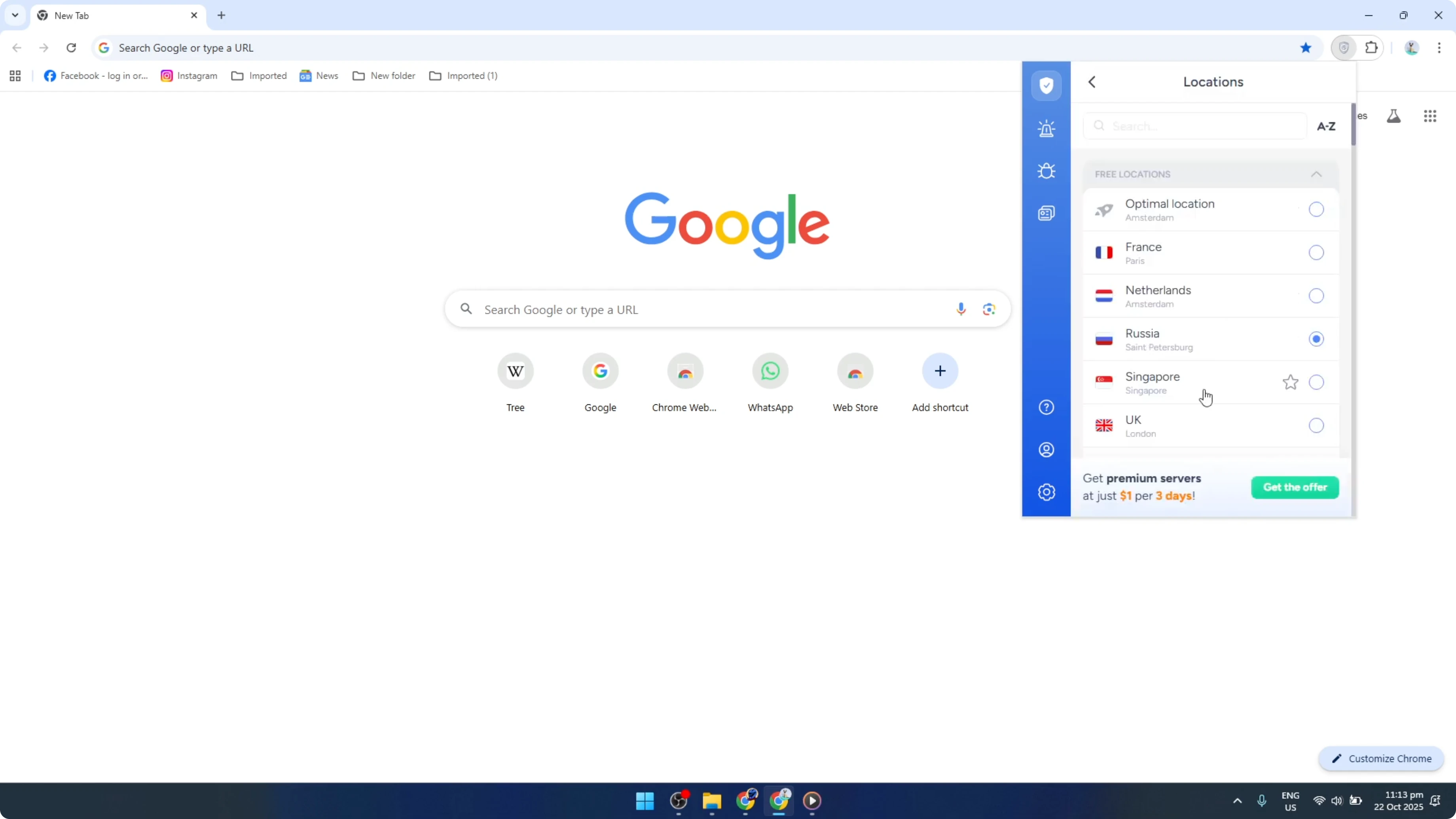The height and width of the screenshot is (819, 1456).
Task: Open the Chrome three-dot menu
Action: click(1439, 48)
